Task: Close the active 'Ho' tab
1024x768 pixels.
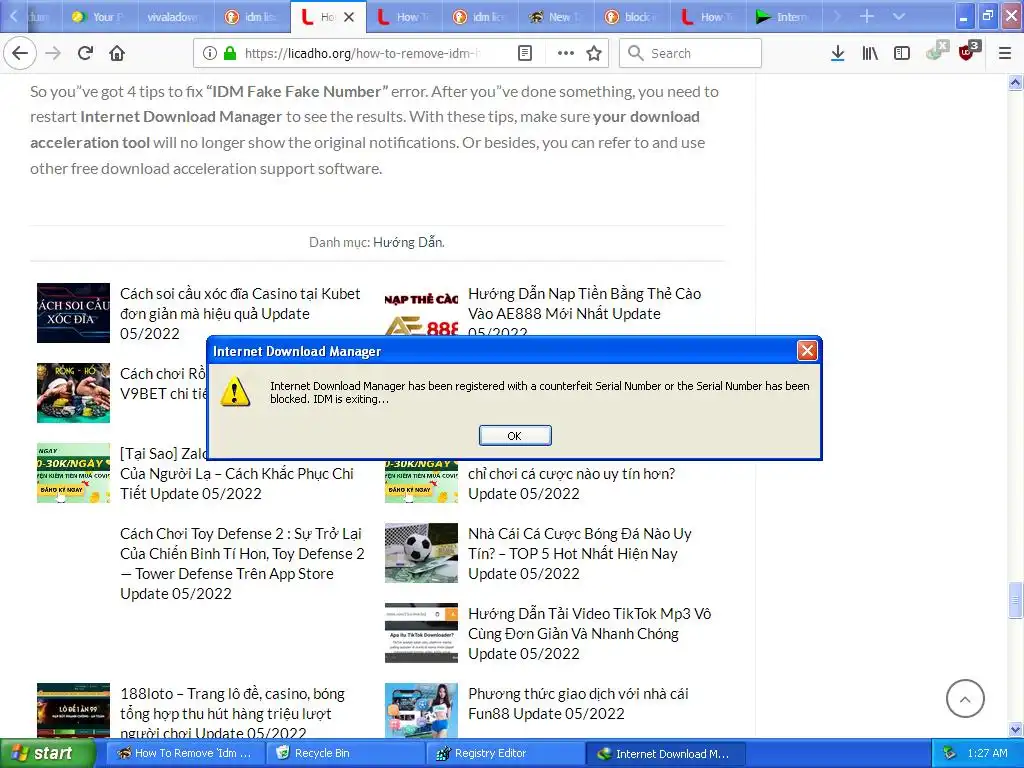Action: pos(349,17)
